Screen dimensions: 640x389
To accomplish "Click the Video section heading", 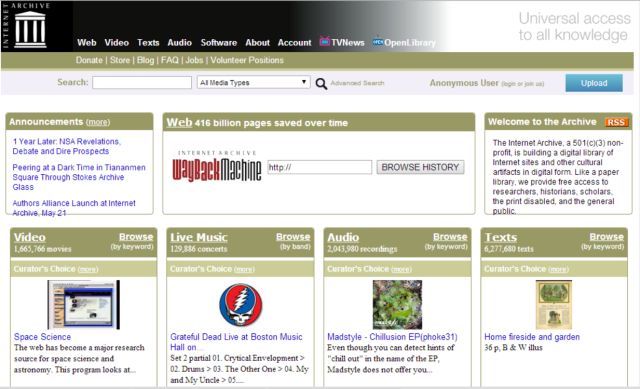I will tap(30, 237).
